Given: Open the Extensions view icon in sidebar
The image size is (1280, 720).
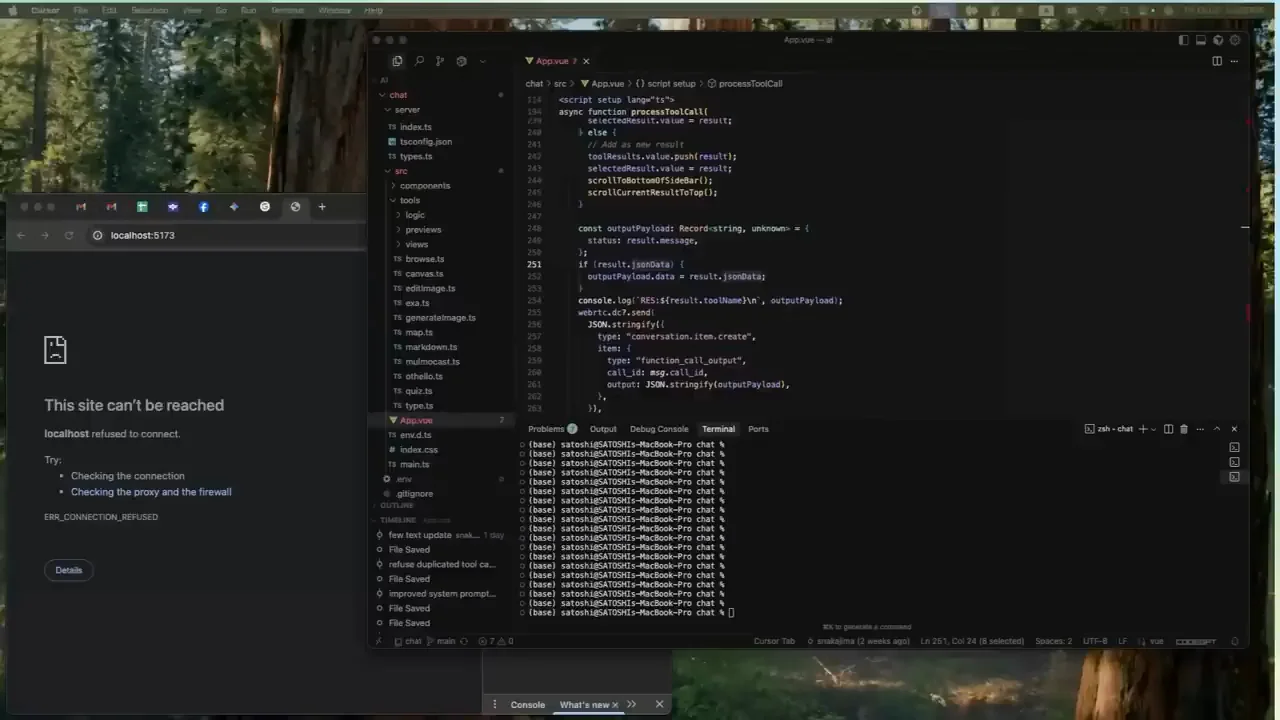Looking at the screenshot, I should click(x=461, y=61).
